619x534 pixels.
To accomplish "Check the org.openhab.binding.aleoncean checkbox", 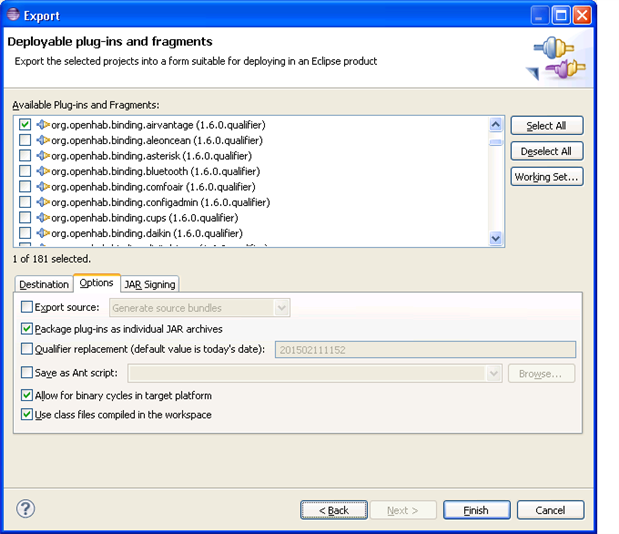I will point(25,140).
